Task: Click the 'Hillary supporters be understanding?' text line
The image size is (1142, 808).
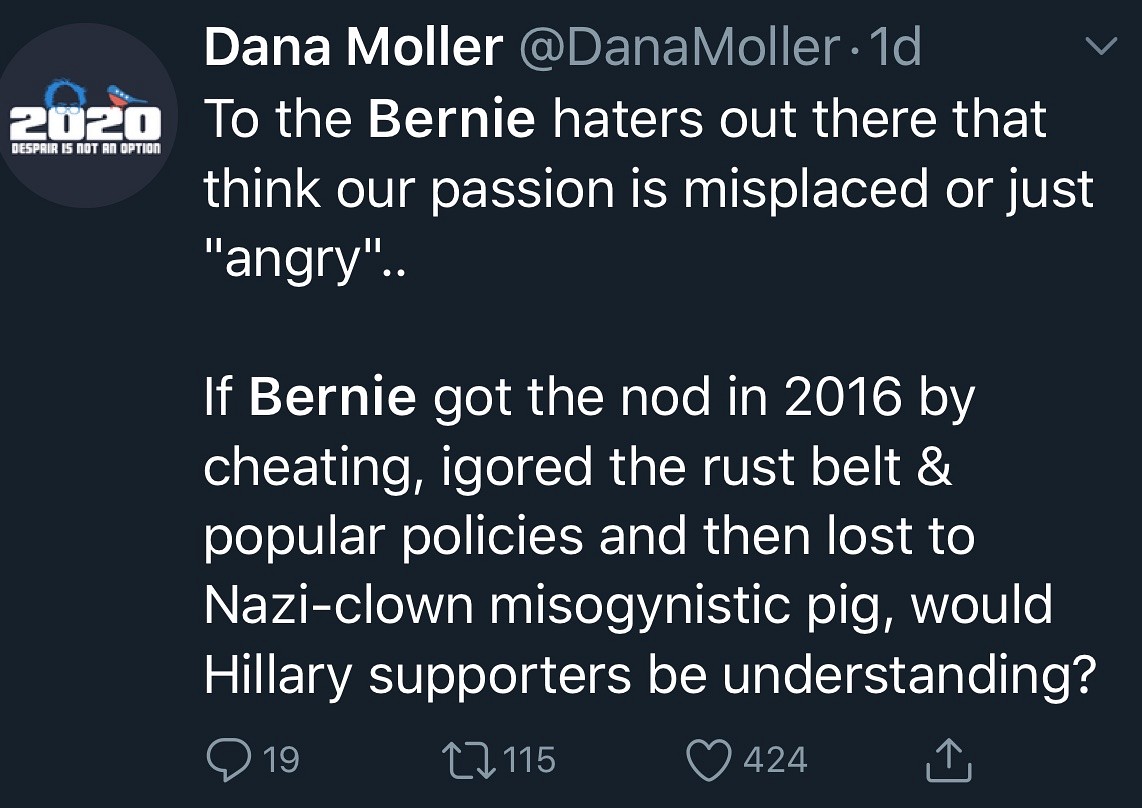Action: 645,675
